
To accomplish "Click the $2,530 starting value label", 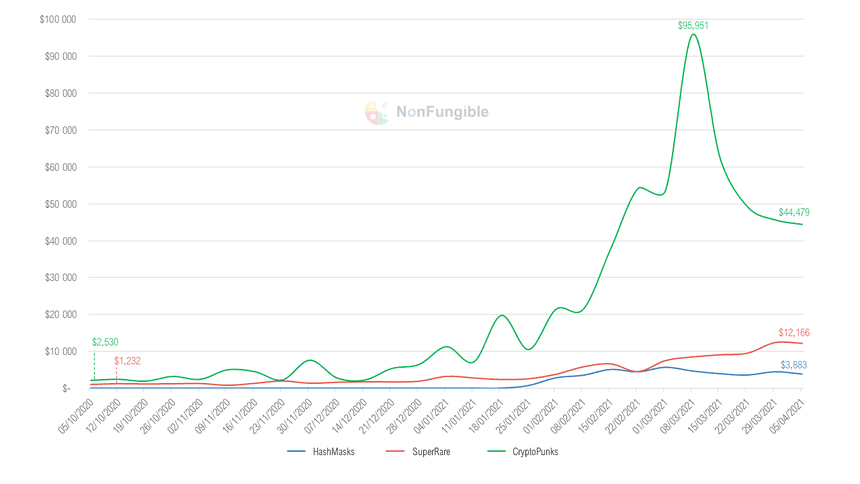I will [x=105, y=342].
